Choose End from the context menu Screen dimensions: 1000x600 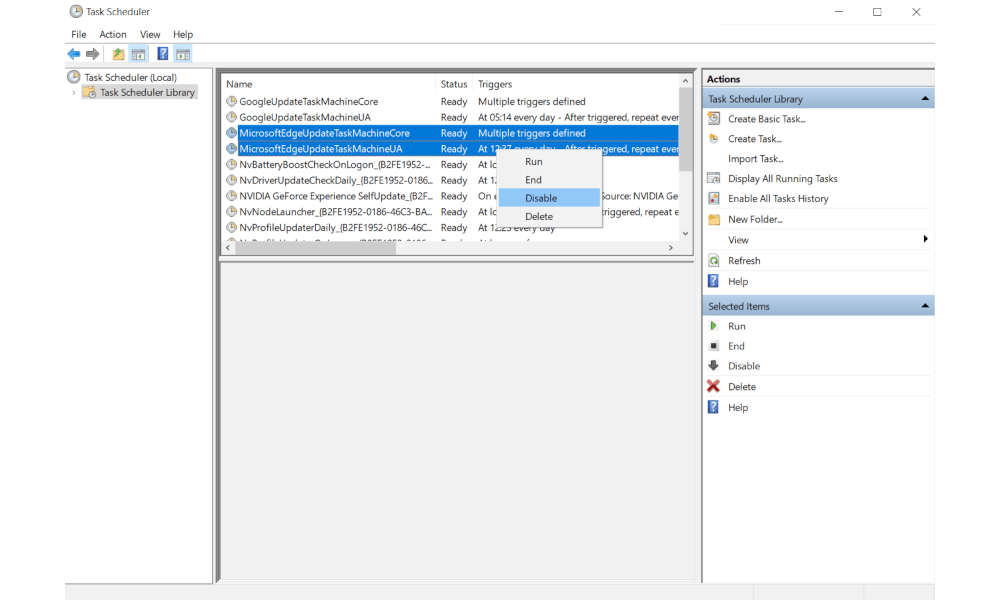pyautogui.click(x=549, y=180)
